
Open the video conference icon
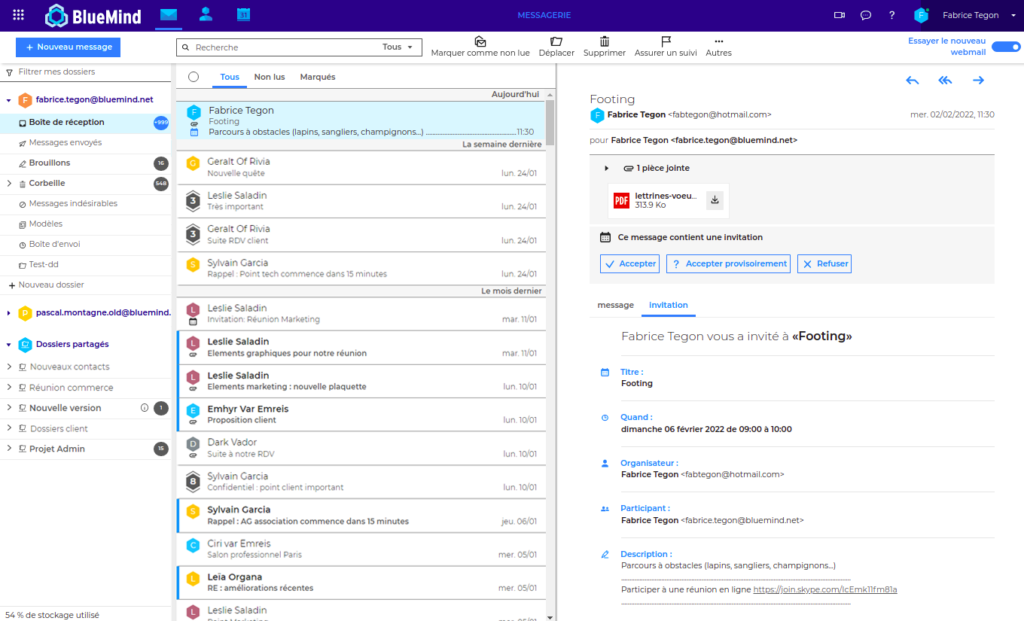coord(839,15)
